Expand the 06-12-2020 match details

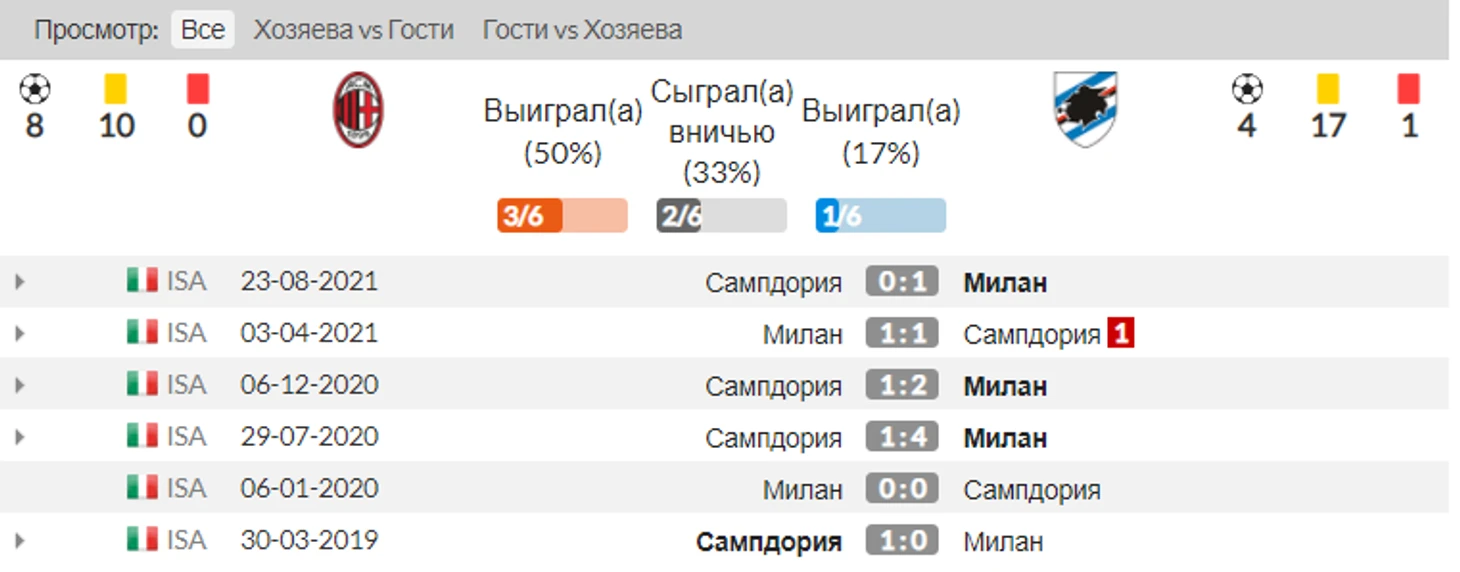click(19, 386)
